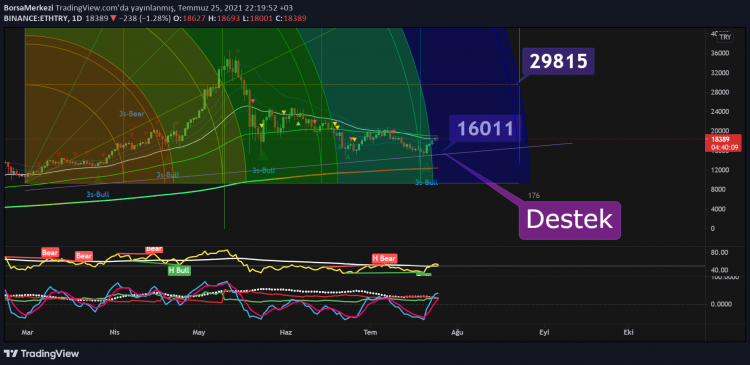Click the green H Bull divergence label
Image resolution: width=750 pixels, height=365 pixels.
coord(179,271)
